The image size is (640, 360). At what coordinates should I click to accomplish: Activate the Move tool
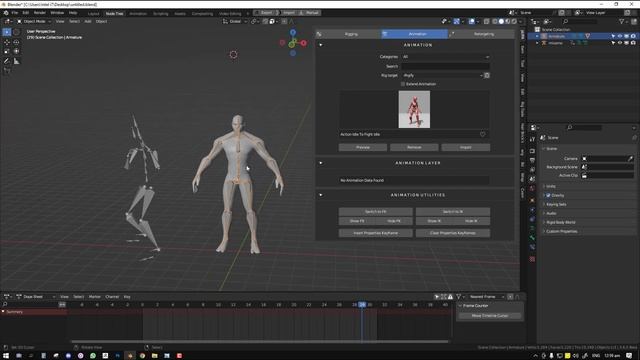[7, 42]
